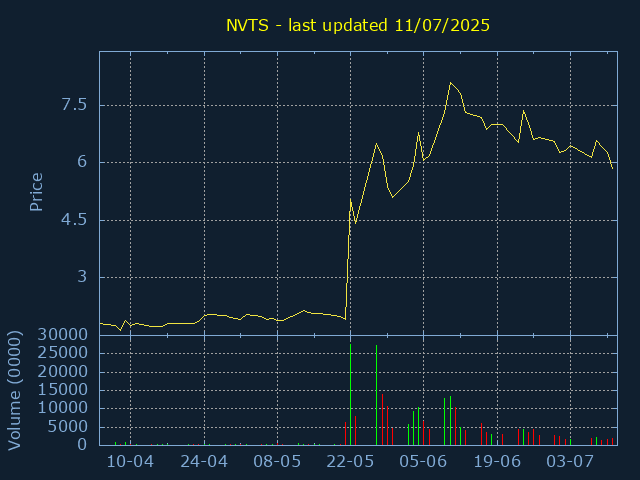Image resolution: width=640 pixels, height=480 pixels.
Task: Click the 20000 volume axis value
Action: (x=62, y=372)
